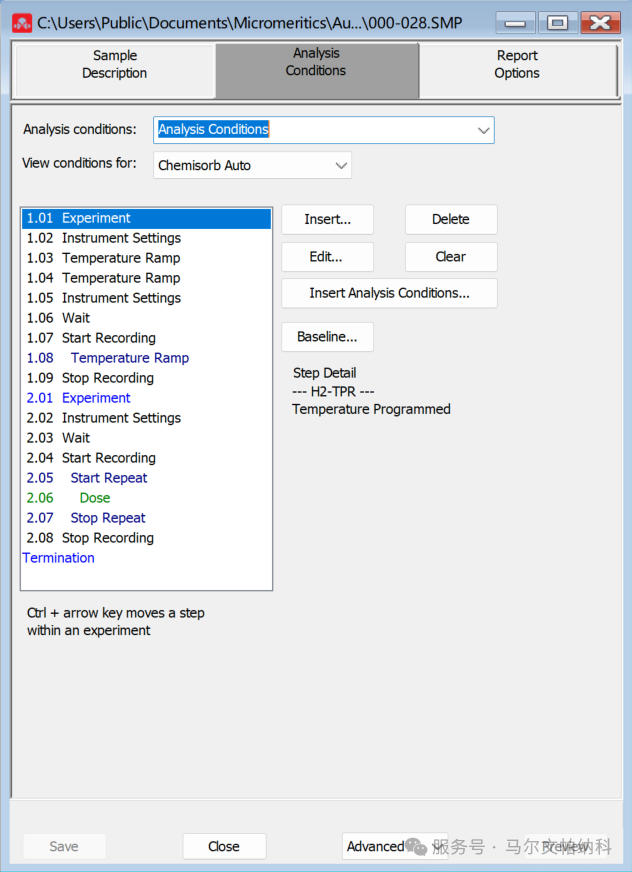632x872 pixels.
Task: Switch to the Sample Description tab
Action: [x=114, y=65]
